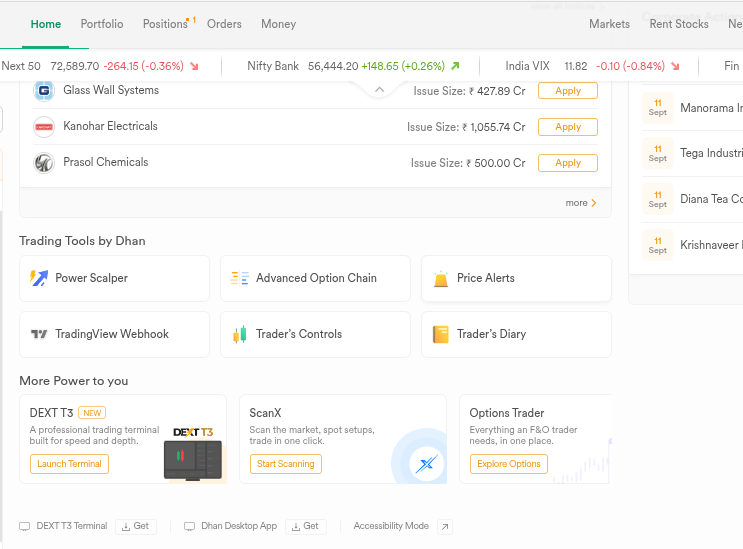Open the Next 50 index ticker

100,66
